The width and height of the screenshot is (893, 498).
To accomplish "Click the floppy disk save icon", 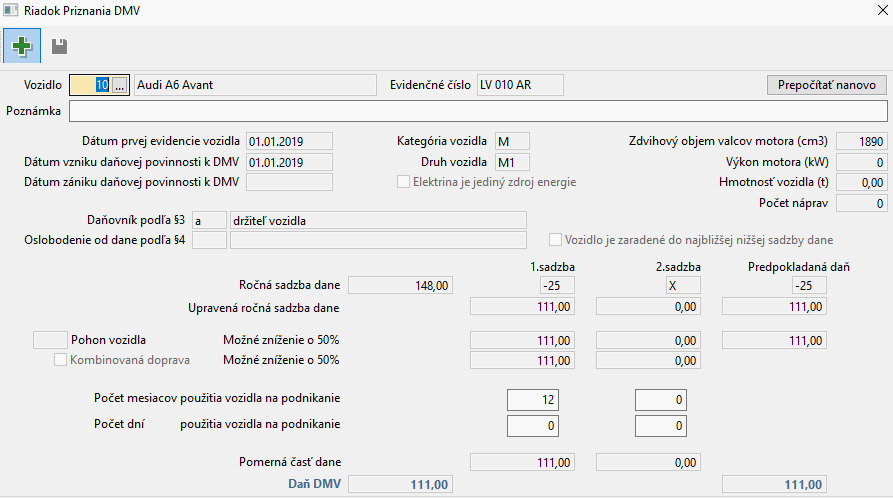I will pos(59,46).
